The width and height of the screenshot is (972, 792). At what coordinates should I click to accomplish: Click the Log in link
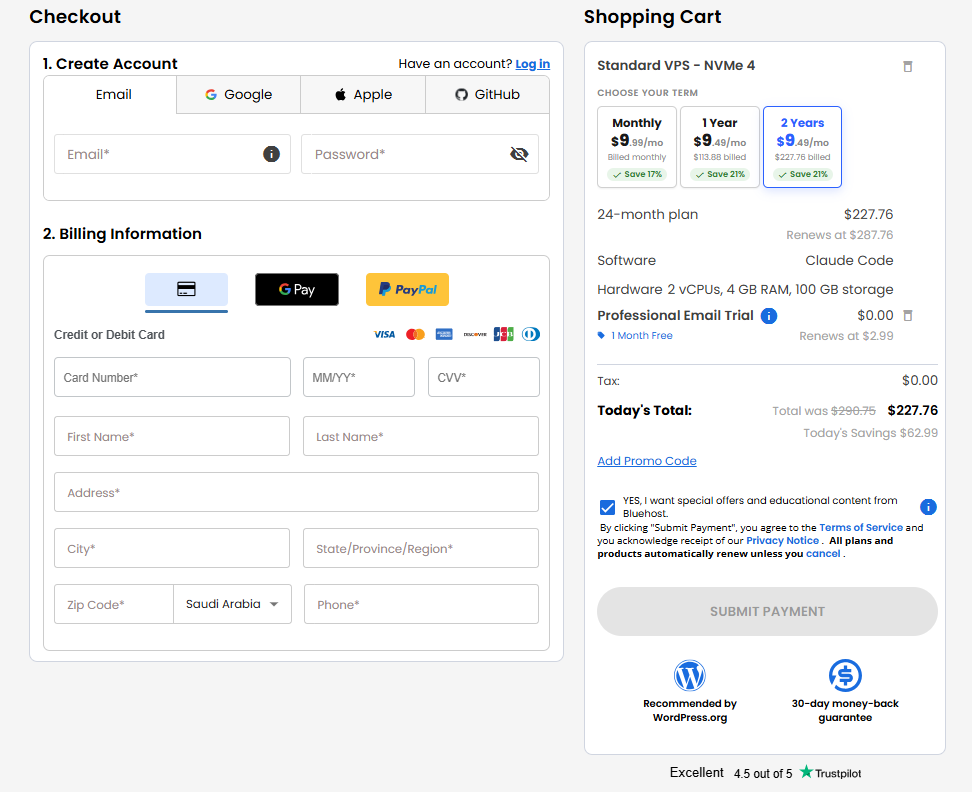pyautogui.click(x=532, y=64)
